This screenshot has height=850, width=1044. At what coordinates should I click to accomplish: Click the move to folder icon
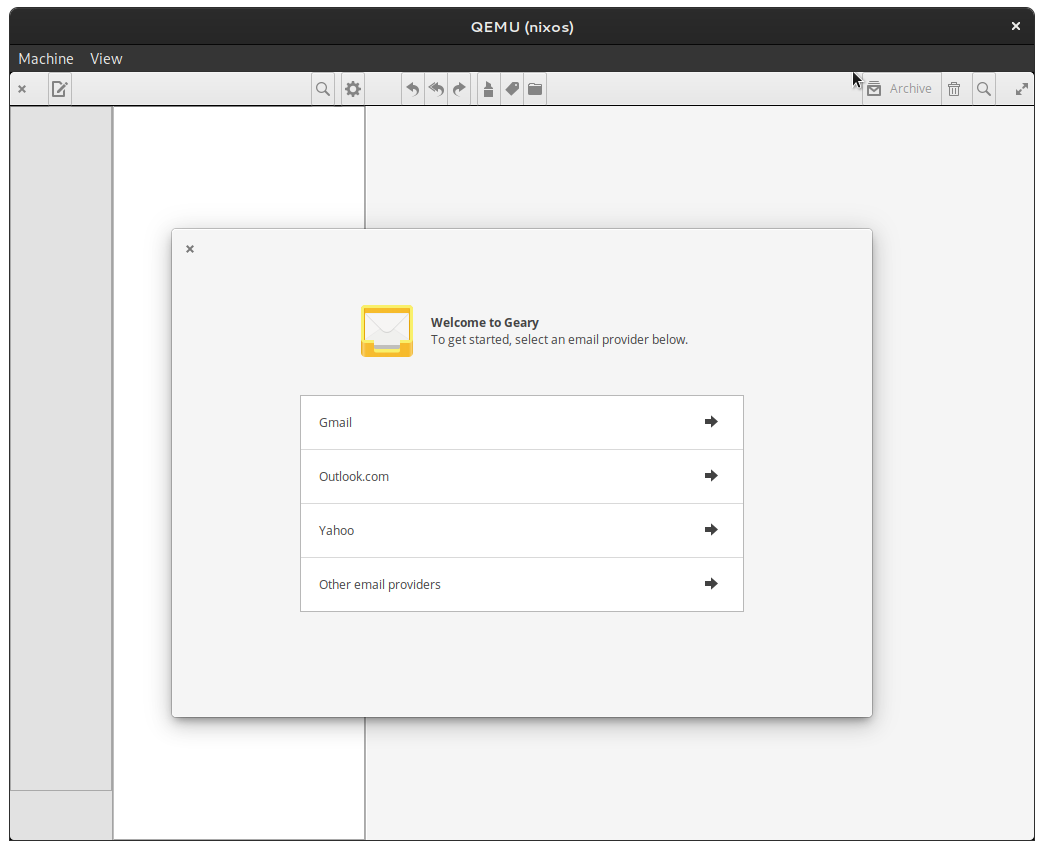point(535,89)
